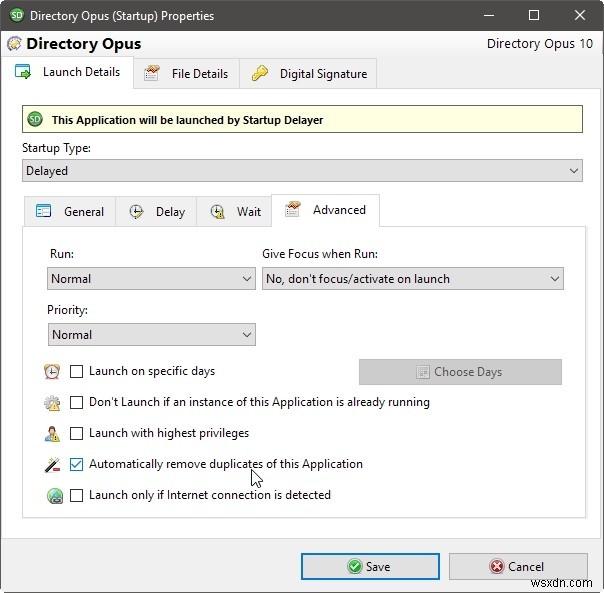Click the Delay tab clock icon
Viewport: 604px width, 593px height.
(136, 212)
